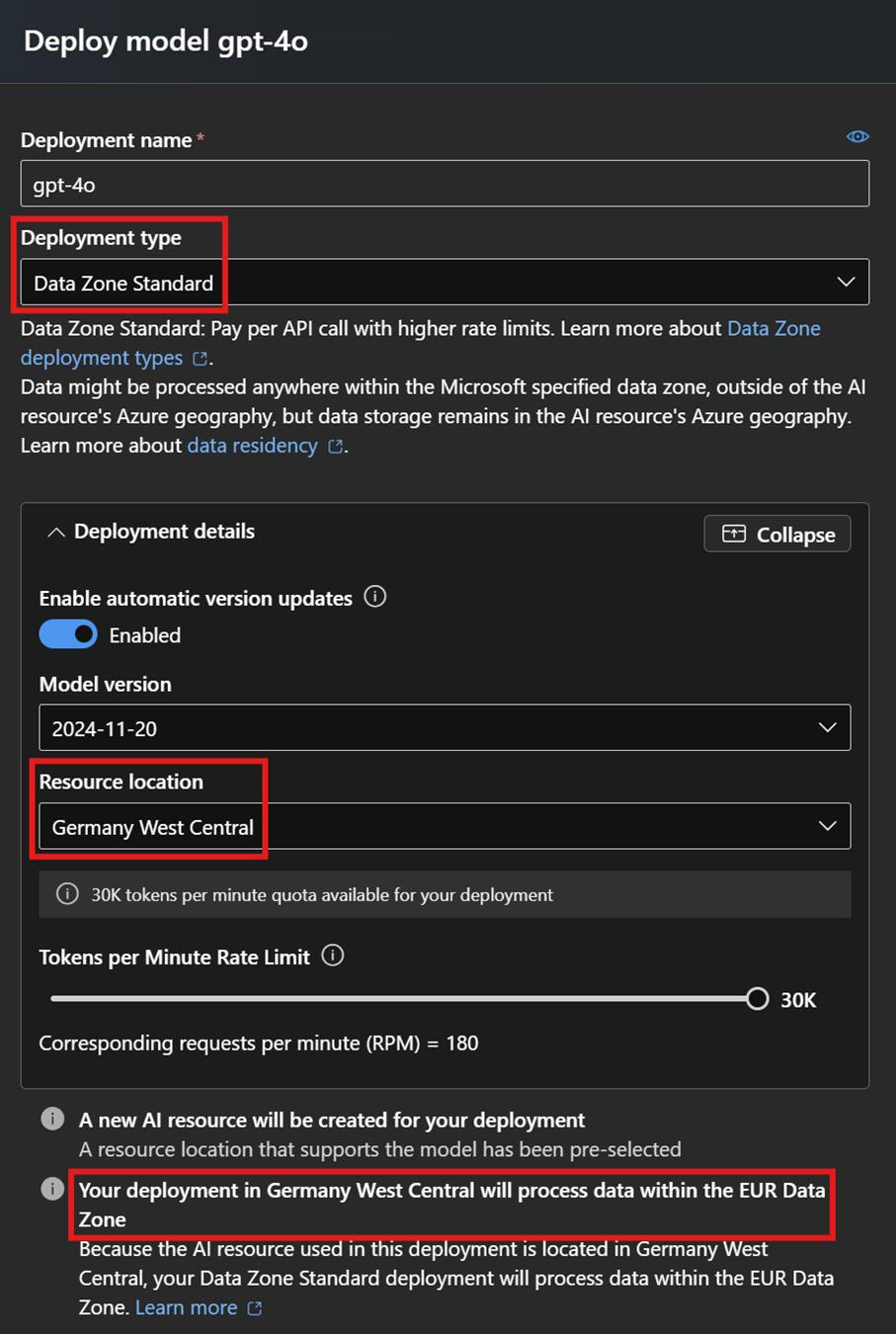
Task: Click the Collapse button
Action: coord(777,534)
